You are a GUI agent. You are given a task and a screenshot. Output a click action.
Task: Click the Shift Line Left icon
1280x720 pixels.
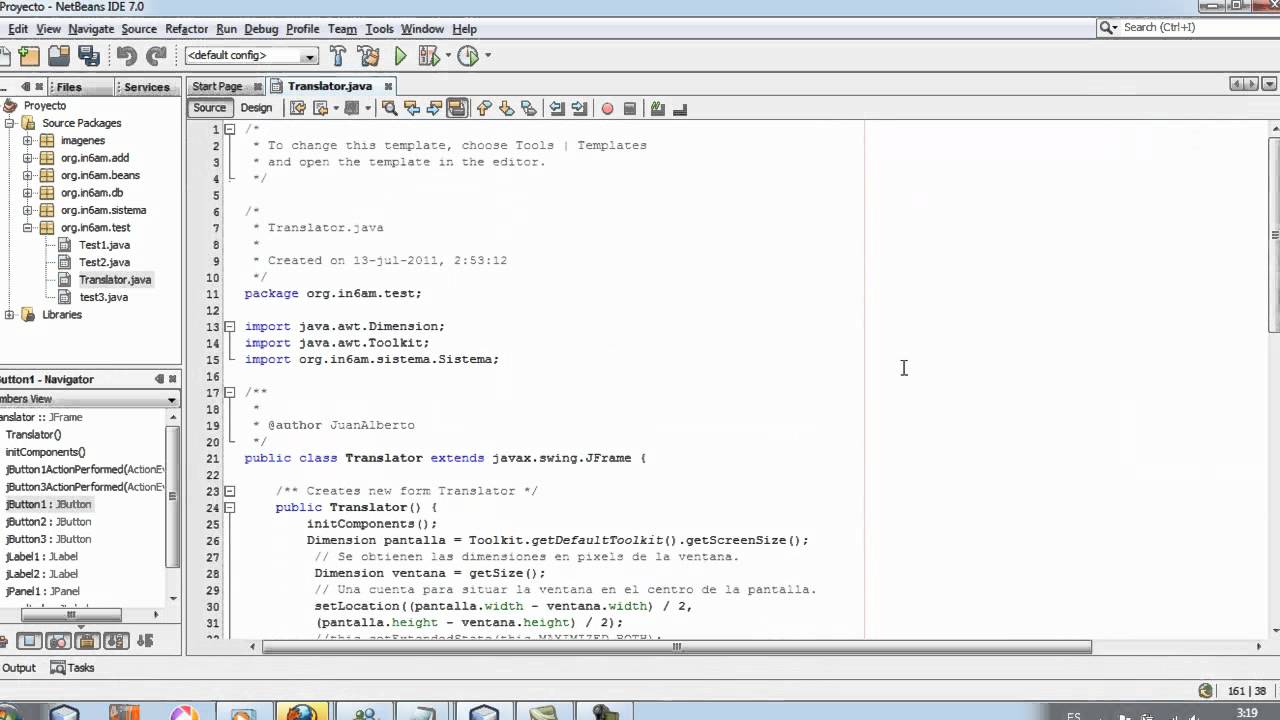pos(557,108)
